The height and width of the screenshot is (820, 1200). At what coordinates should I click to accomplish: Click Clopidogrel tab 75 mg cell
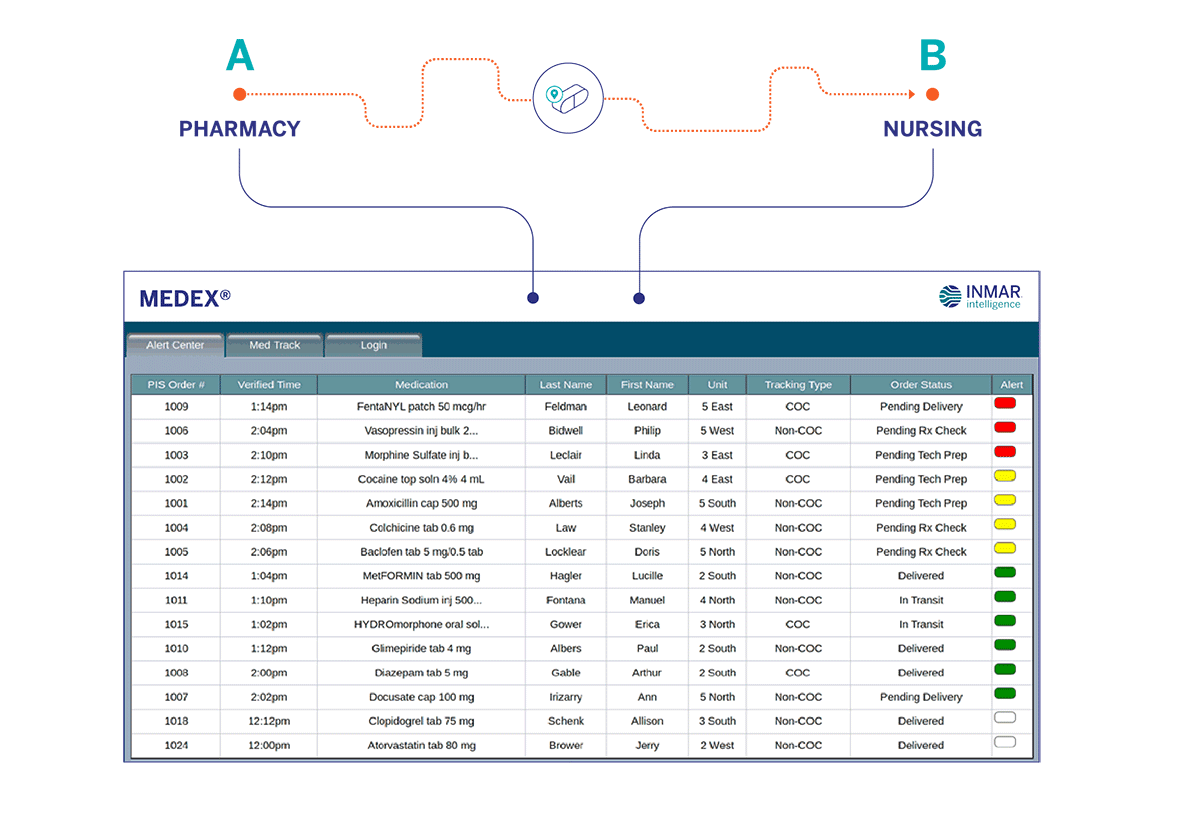tap(421, 721)
